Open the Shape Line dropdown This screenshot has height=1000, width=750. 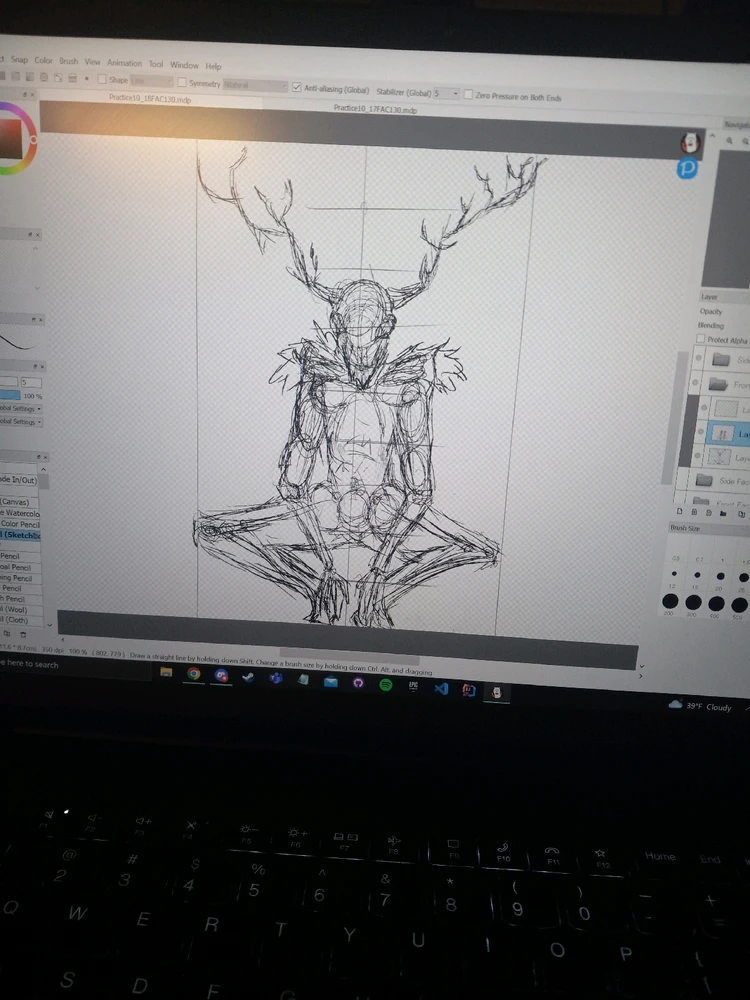tap(152, 80)
